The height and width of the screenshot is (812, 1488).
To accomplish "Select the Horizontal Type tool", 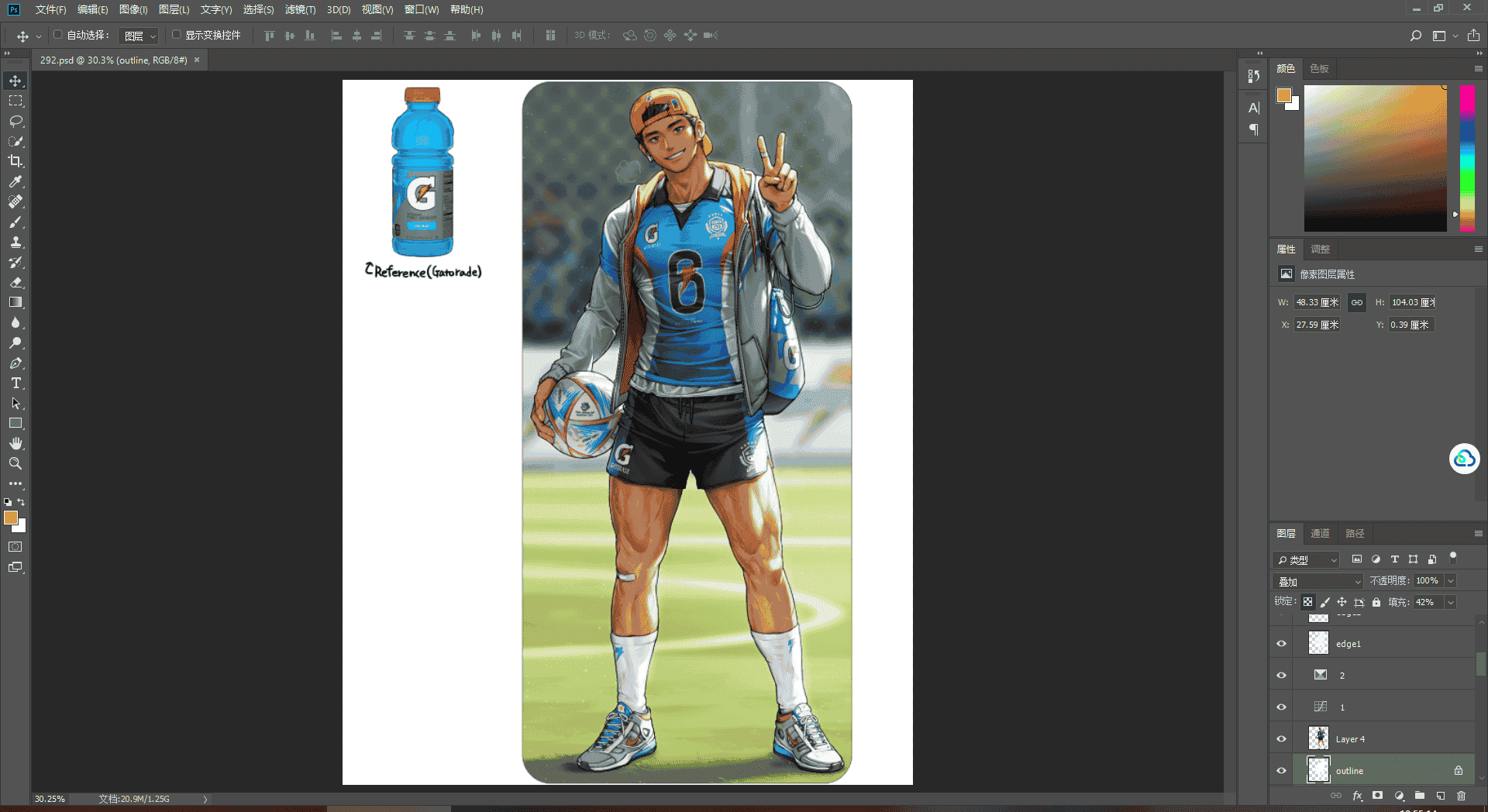I will pyautogui.click(x=15, y=383).
